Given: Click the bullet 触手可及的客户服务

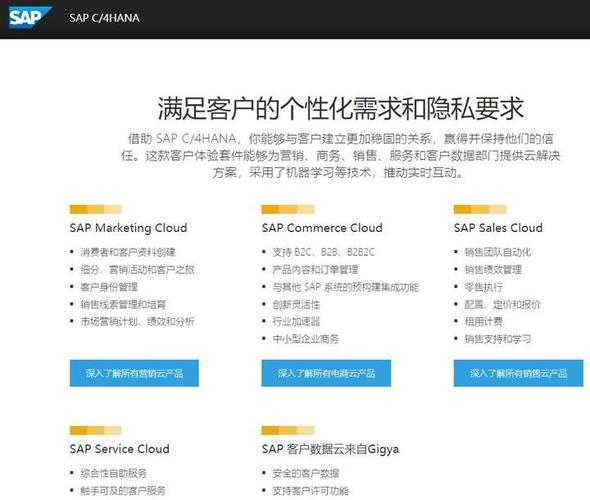Looking at the screenshot, I should (x=123, y=491).
